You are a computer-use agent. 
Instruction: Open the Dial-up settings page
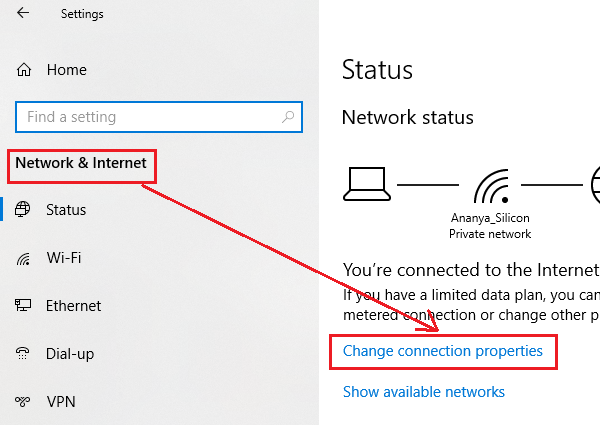[x=70, y=354]
